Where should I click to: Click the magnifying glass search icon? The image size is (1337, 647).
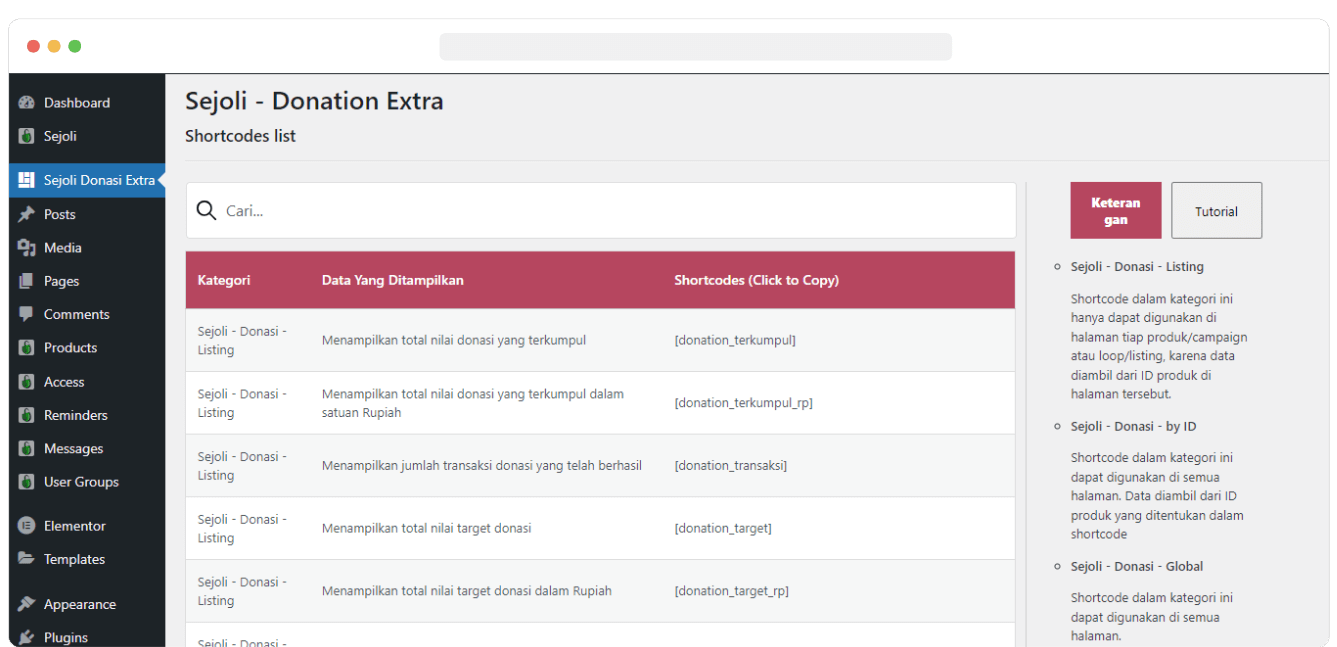click(206, 211)
